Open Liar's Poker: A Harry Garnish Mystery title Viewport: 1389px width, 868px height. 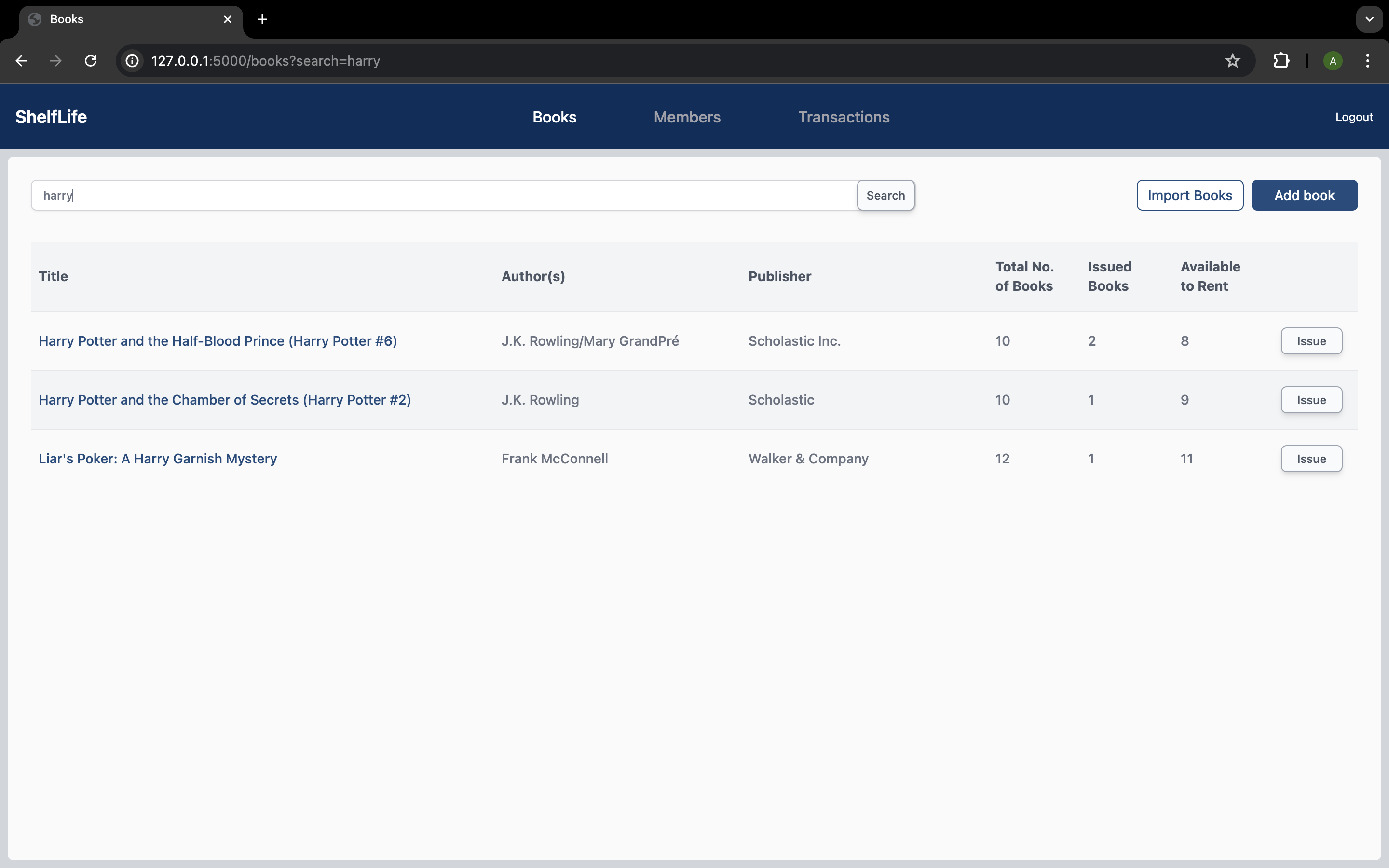click(158, 459)
